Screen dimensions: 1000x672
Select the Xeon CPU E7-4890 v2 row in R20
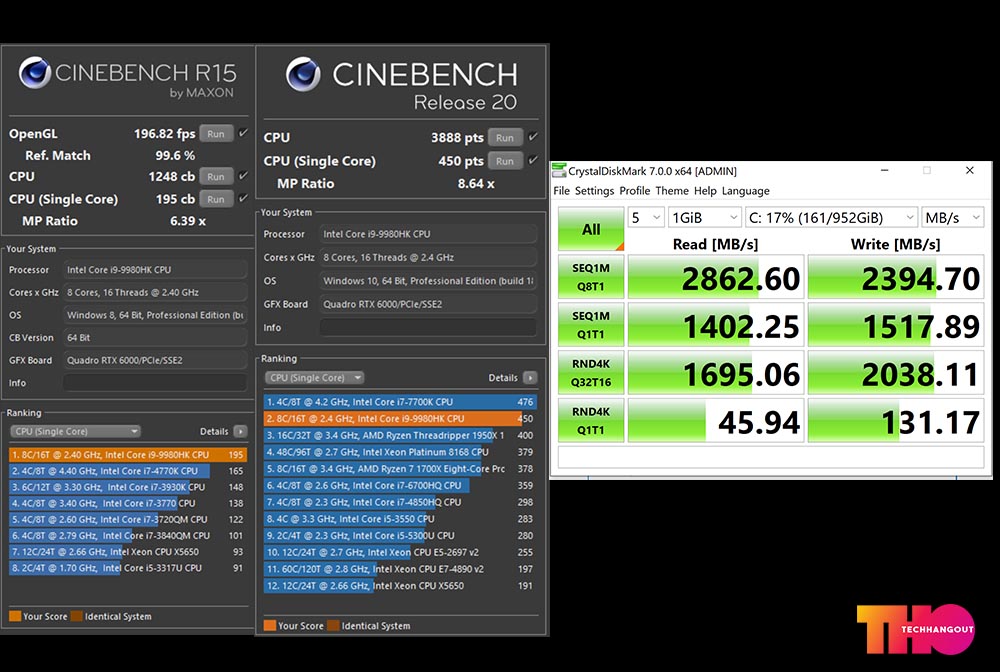tap(400, 569)
